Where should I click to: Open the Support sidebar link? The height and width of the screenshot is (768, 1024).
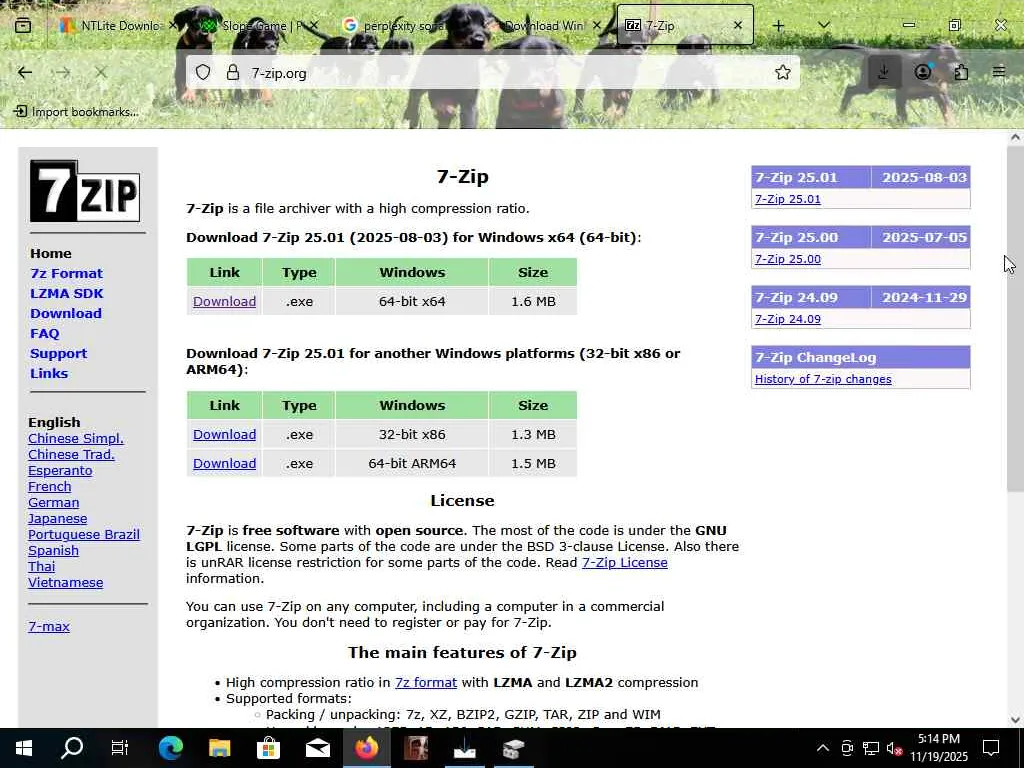point(58,353)
